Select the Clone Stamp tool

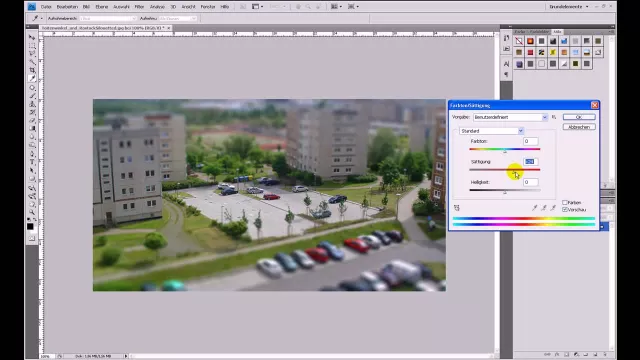32,104
